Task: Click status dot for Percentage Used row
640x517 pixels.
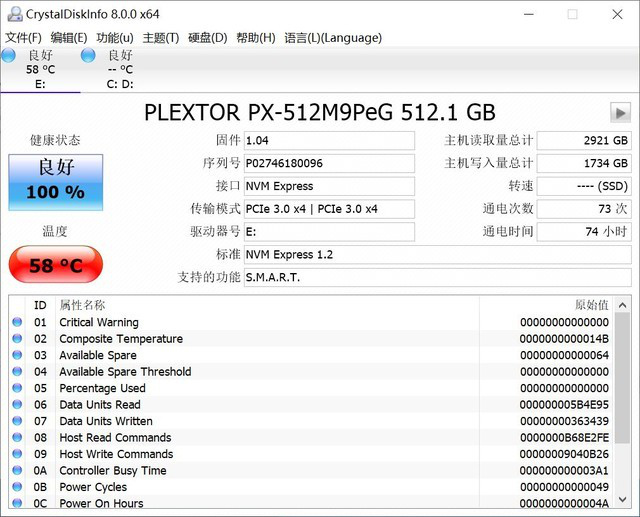Action: (17, 388)
